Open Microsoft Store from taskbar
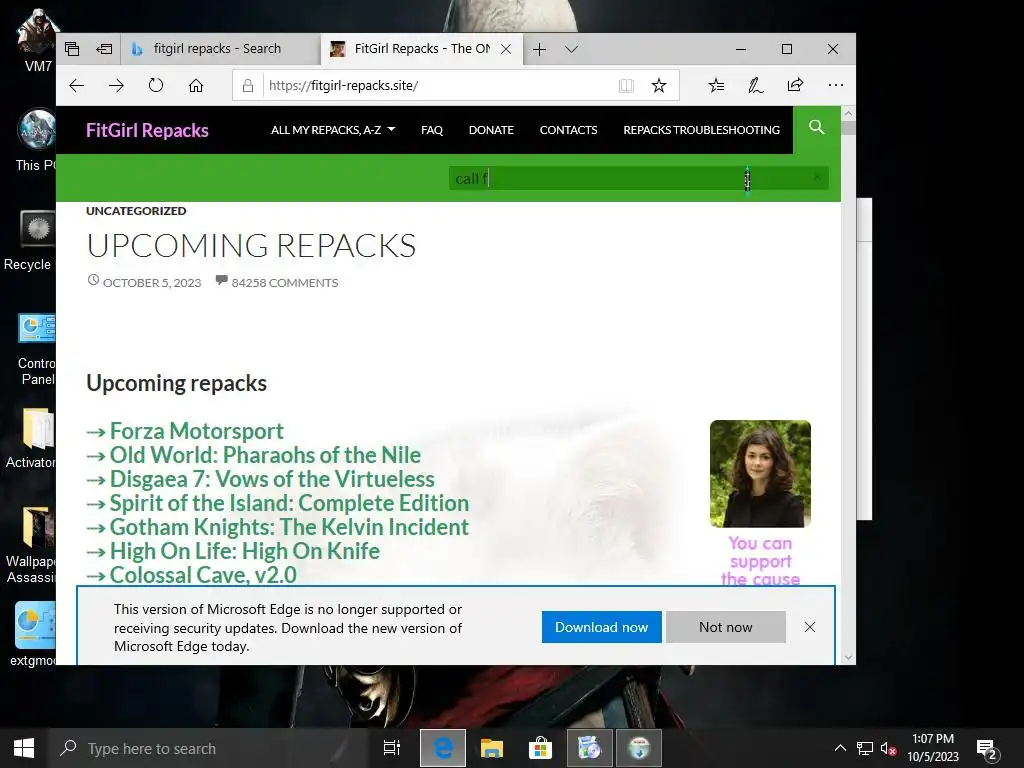 pos(540,748)
